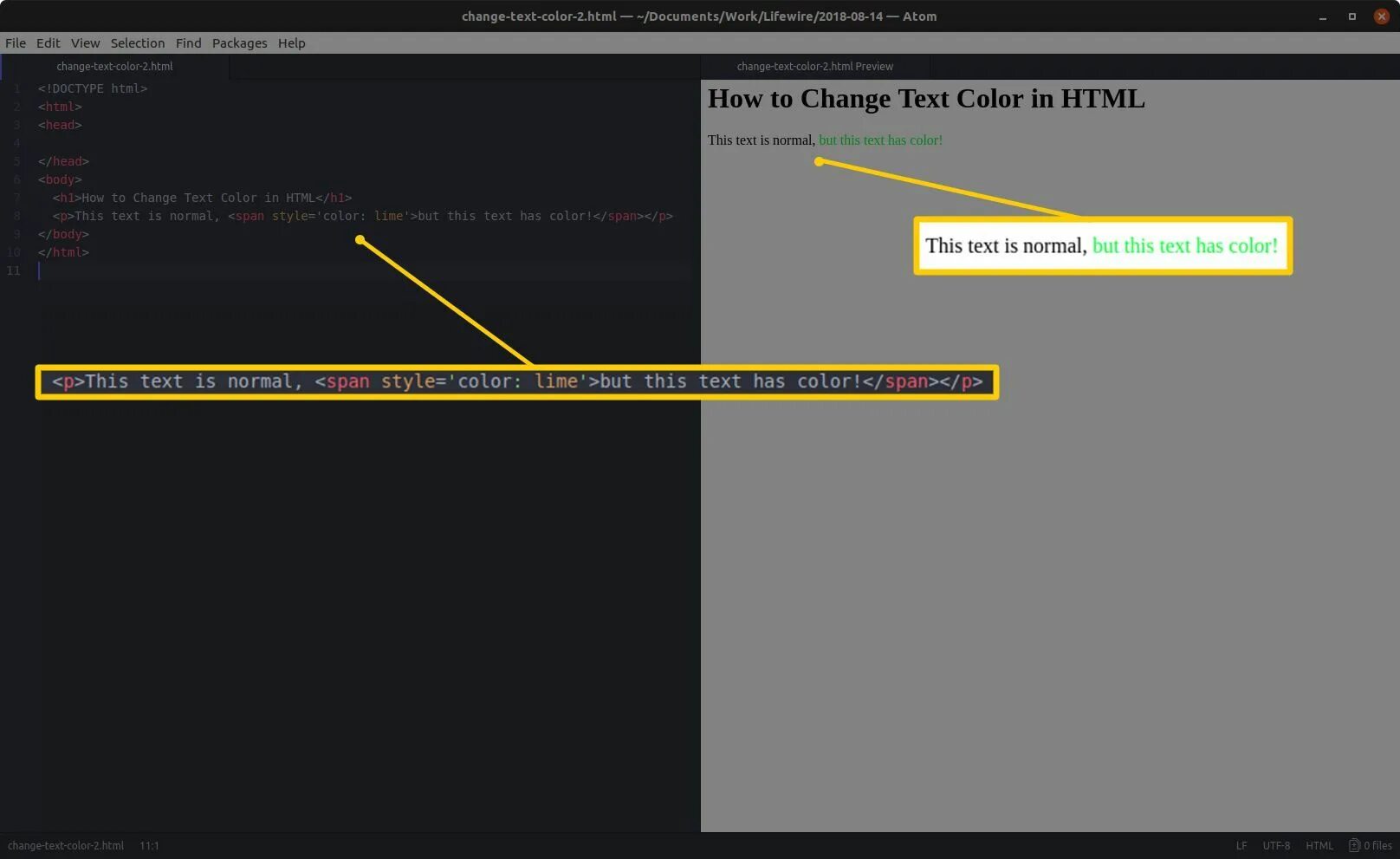Click the green colored text in the preview pane
Image resolution: width=1400 pixels, height=859 pixels.
[x=879, y=140]
